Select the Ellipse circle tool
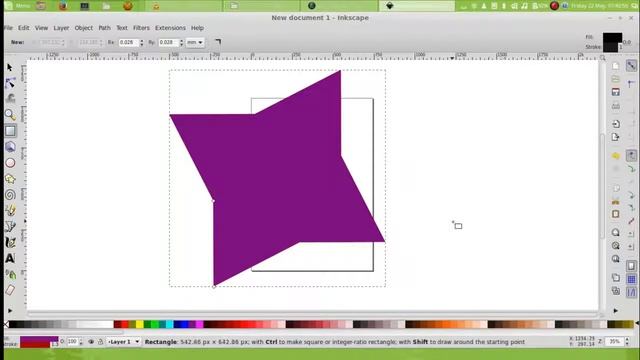Screen dimensions: 640x360 coord(11,162)
